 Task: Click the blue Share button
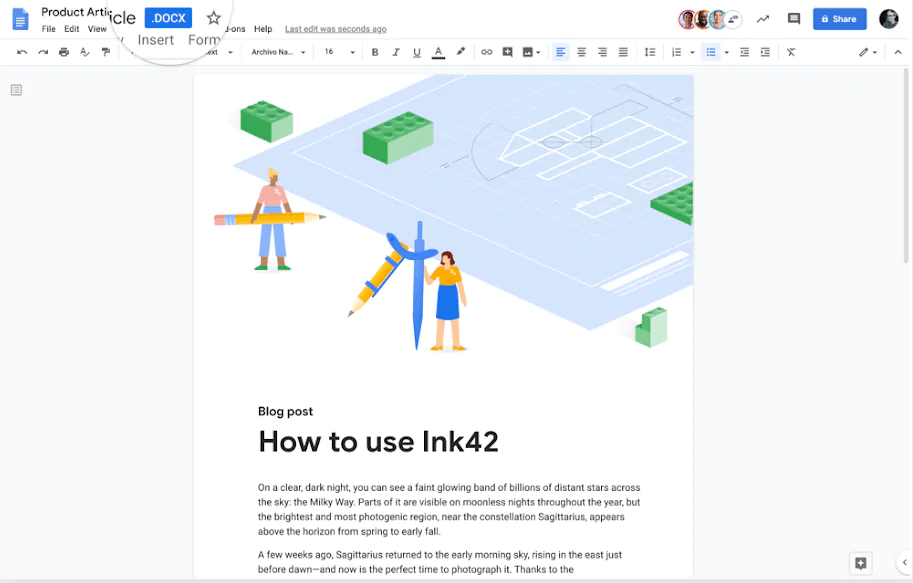[840, 19]
